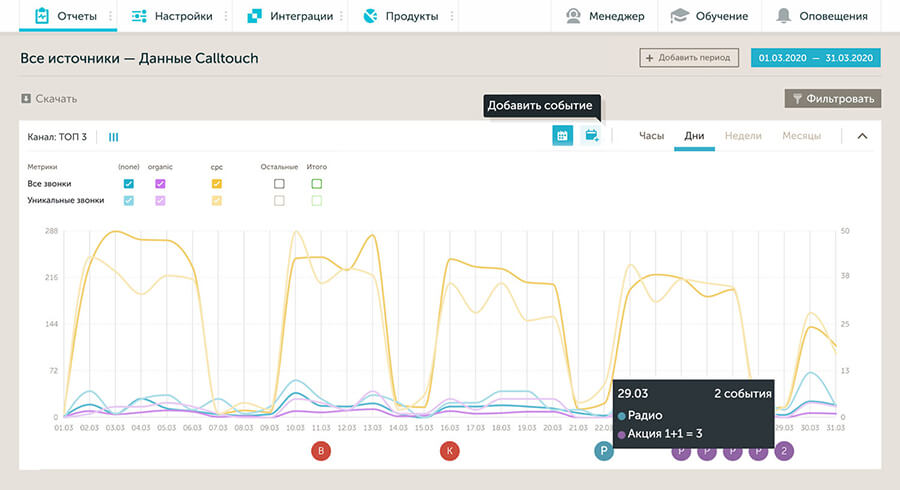Click the Обучение graduation cap icon
Viewport: 900px width, 490px height.
(x=679, y=16)
